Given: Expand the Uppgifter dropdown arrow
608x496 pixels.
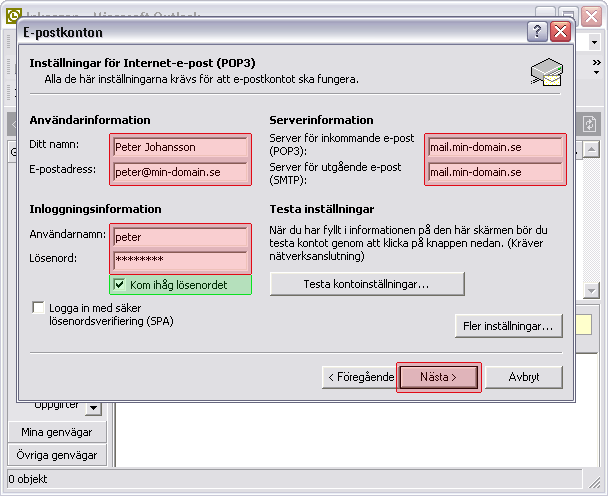Looking at the screenshot, I should pos(92,407).
